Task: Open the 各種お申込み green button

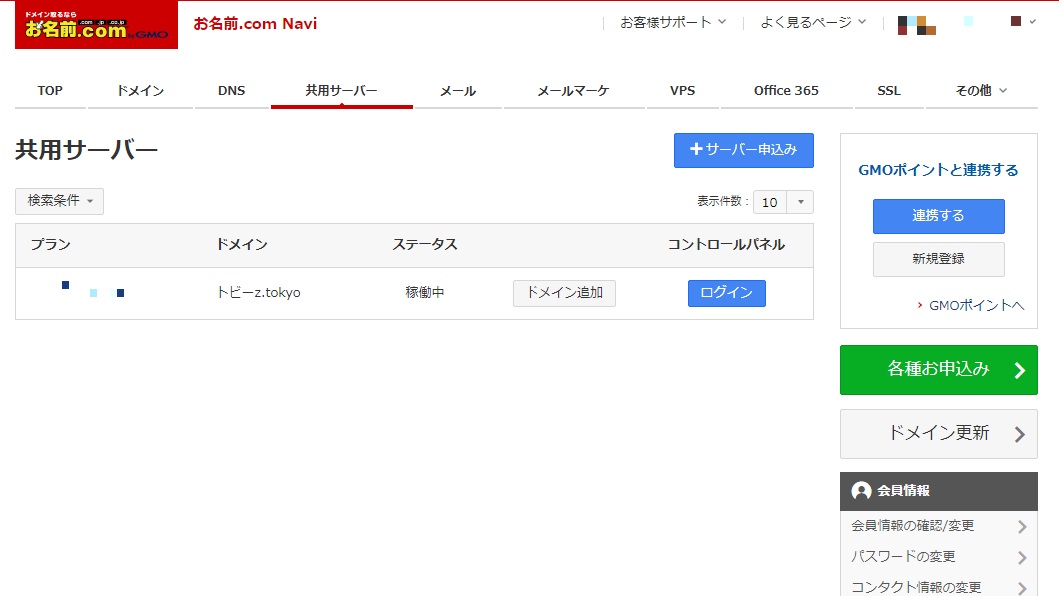Action: 939,370
